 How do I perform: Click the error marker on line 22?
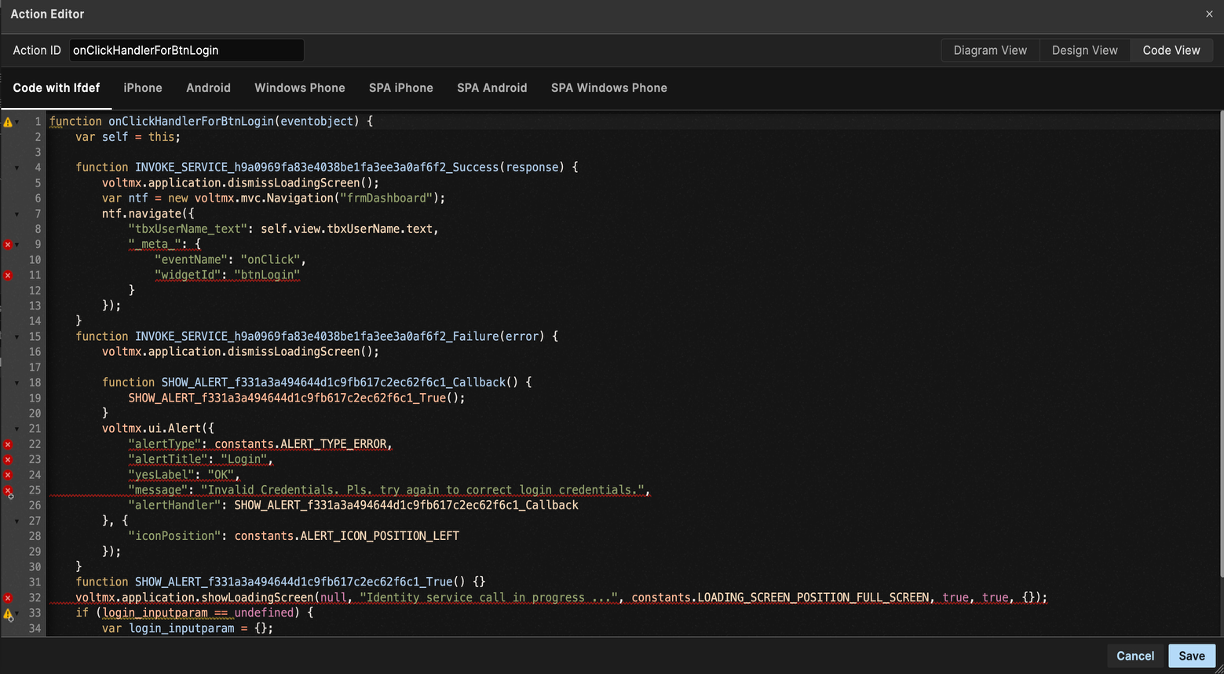[x=8, y=444]
